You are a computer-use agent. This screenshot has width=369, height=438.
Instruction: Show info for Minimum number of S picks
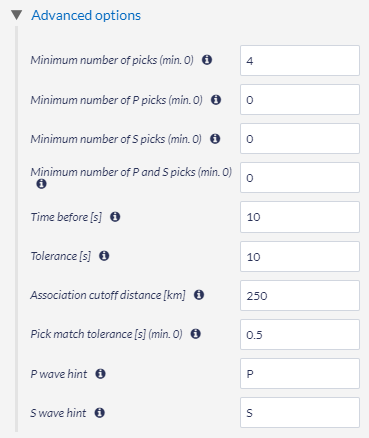215,139
